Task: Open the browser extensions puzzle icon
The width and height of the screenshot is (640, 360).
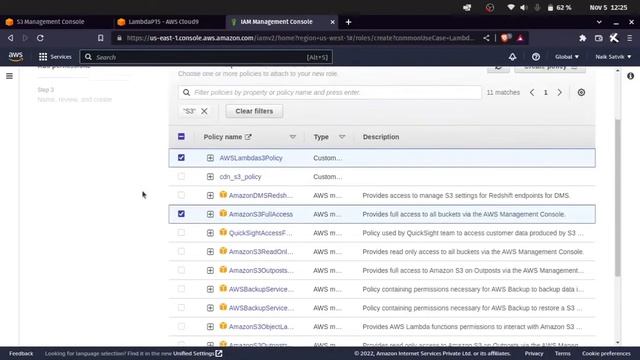Action: (x=582, y=38)
